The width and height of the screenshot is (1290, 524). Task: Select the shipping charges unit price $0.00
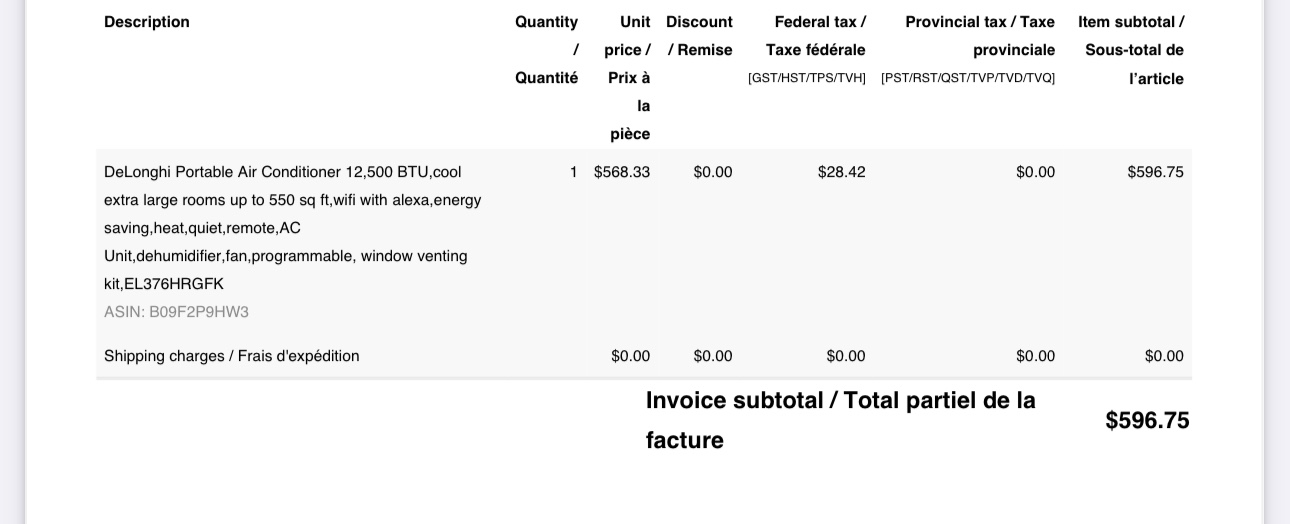[631, 356]
